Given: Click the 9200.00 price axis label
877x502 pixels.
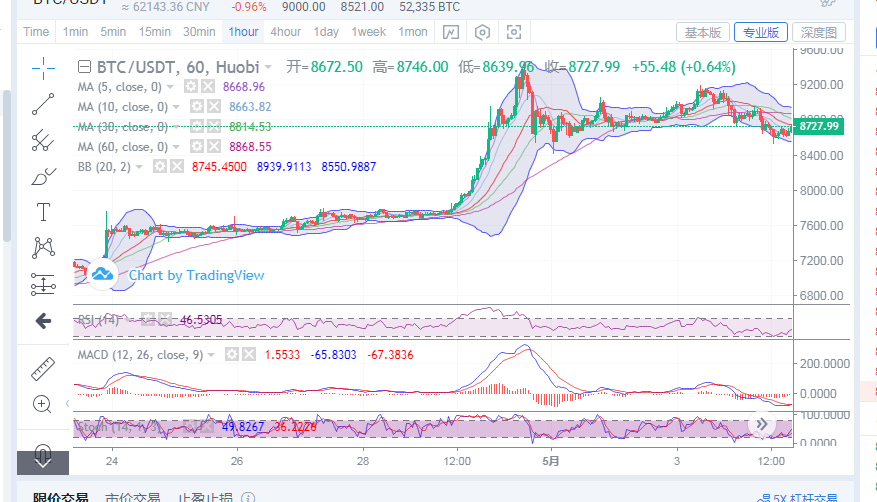Looking at the screenshot, I should point(822,85).
